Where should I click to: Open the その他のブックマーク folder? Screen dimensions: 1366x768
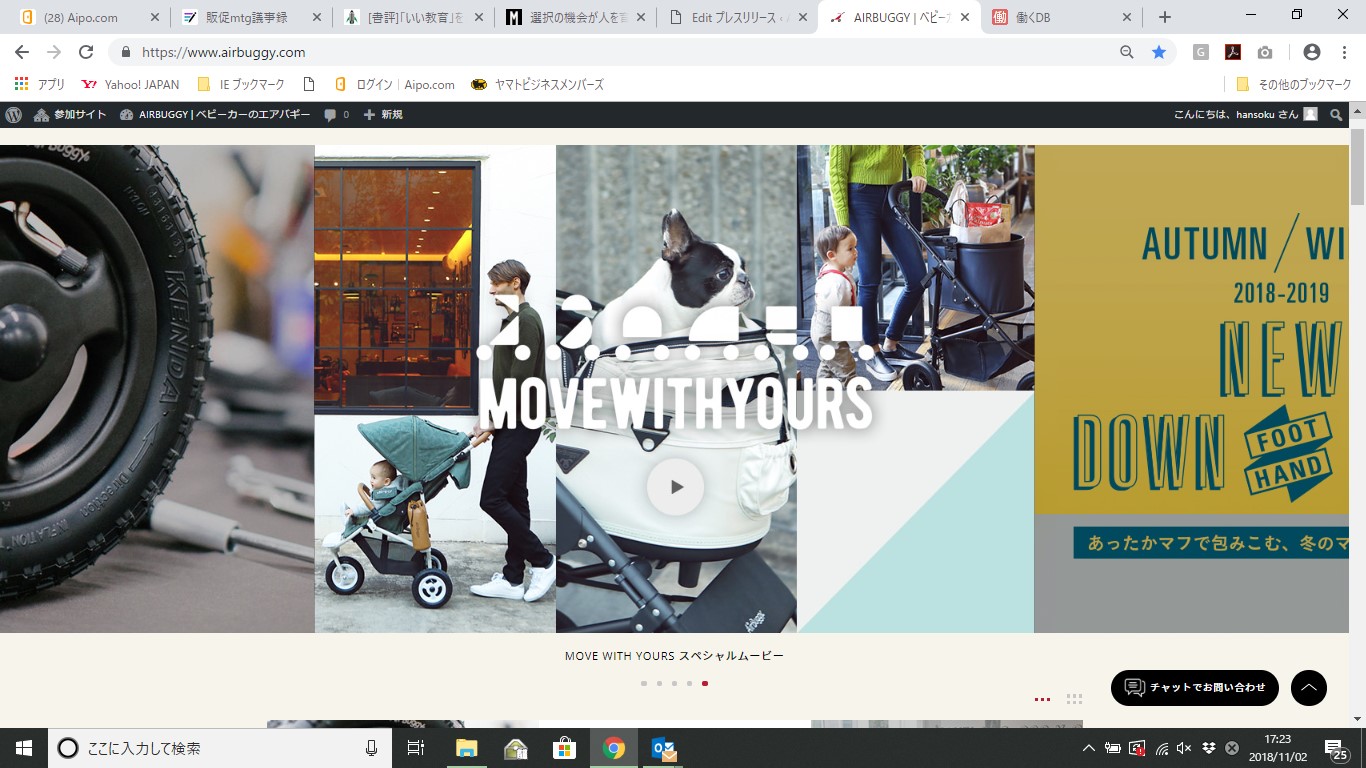pos(1293,85)
